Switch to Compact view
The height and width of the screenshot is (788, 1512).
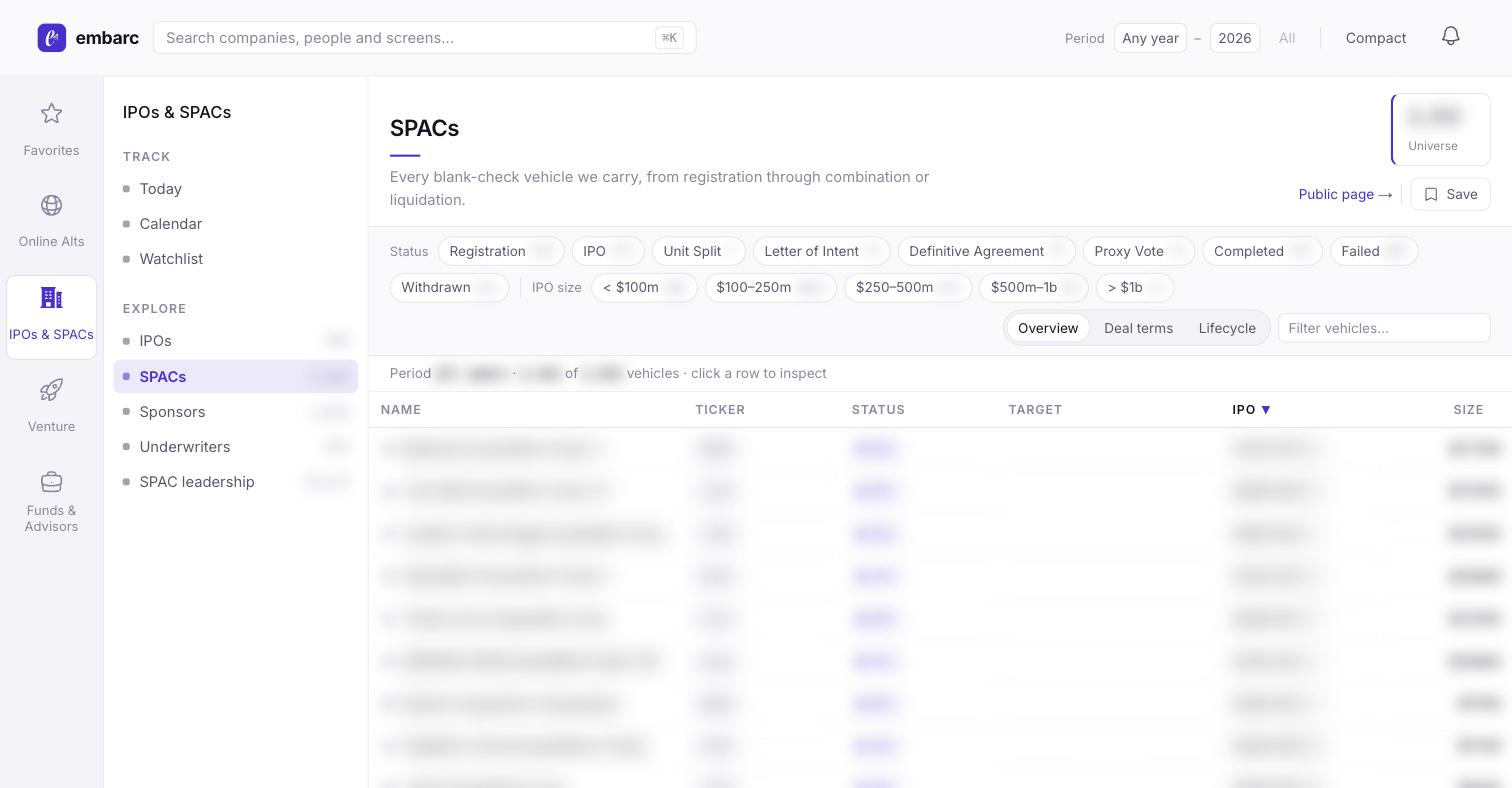pyautogui.click(x=1376, y=38)
